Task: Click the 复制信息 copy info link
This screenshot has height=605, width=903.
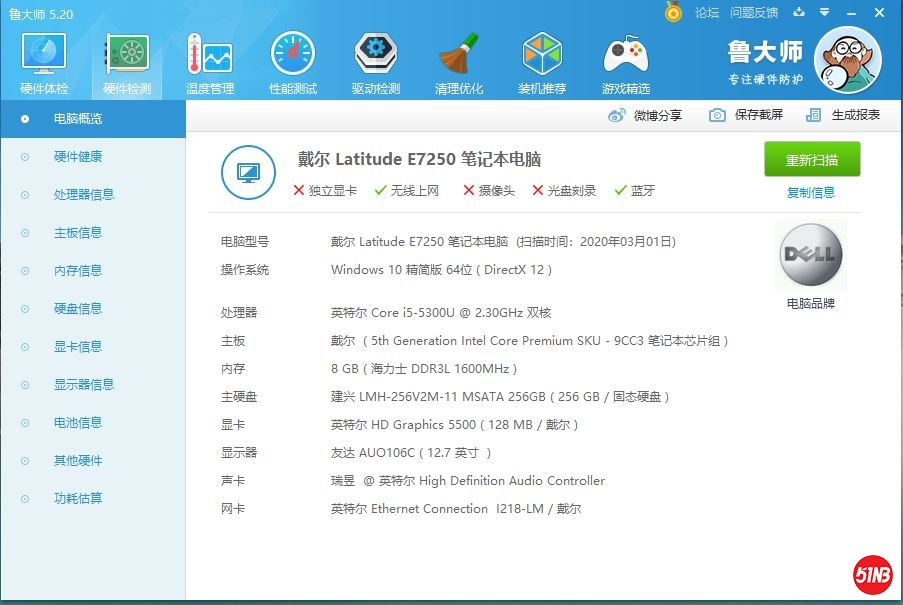Action: coord(811,193)
